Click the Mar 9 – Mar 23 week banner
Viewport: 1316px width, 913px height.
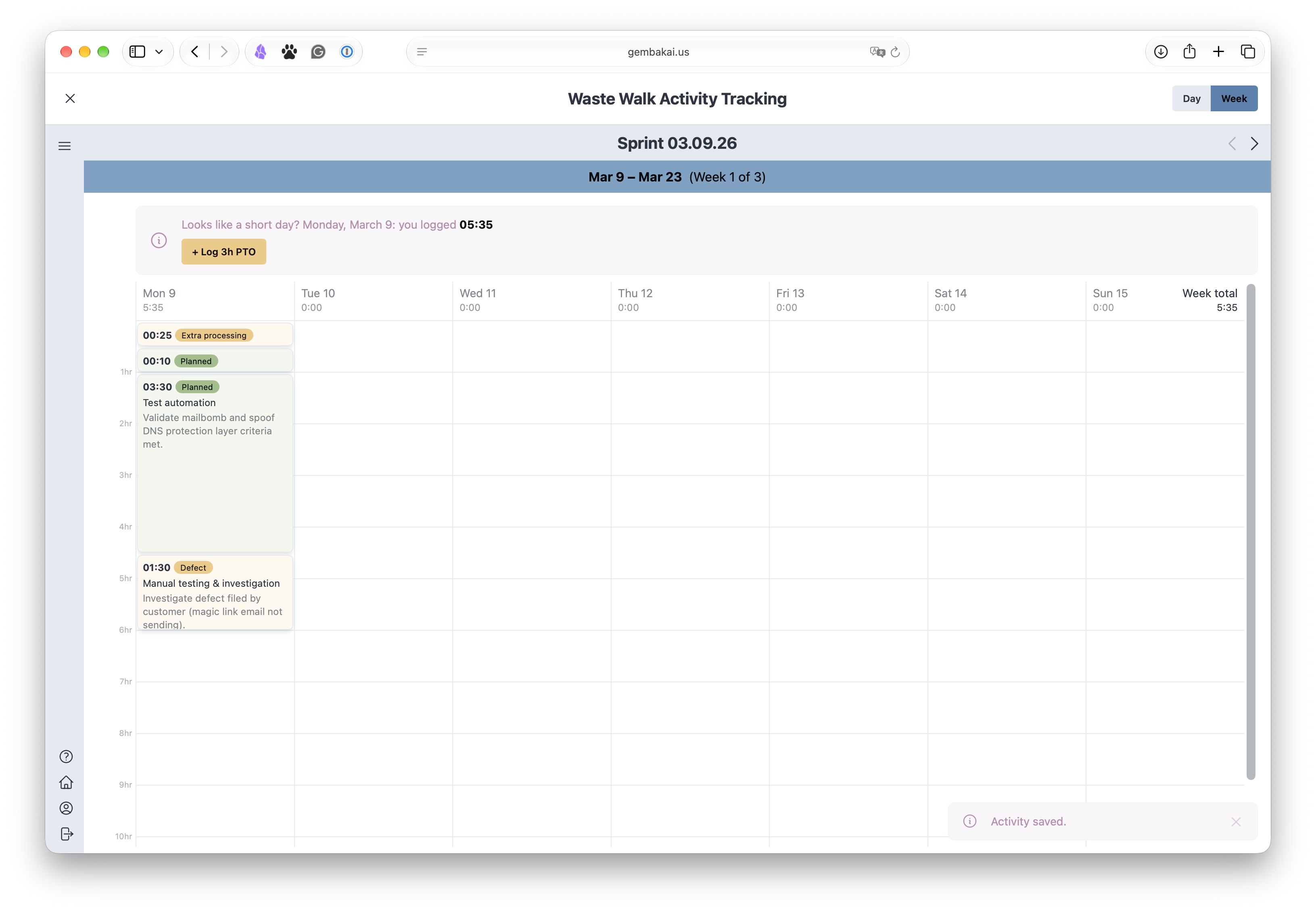click(x=677, y=177)
